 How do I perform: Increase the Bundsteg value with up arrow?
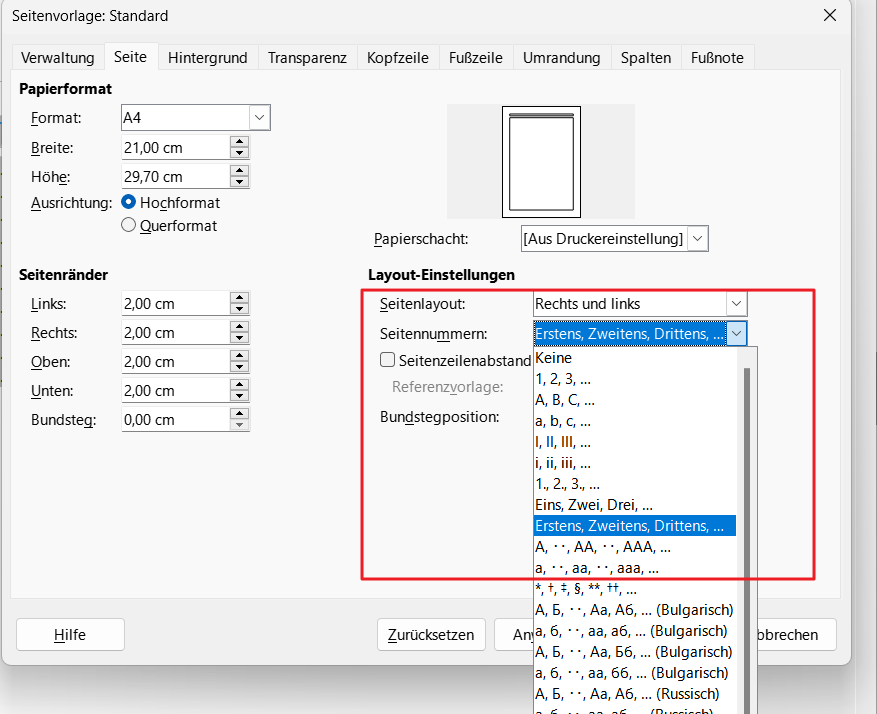click(x=239, y=414)
